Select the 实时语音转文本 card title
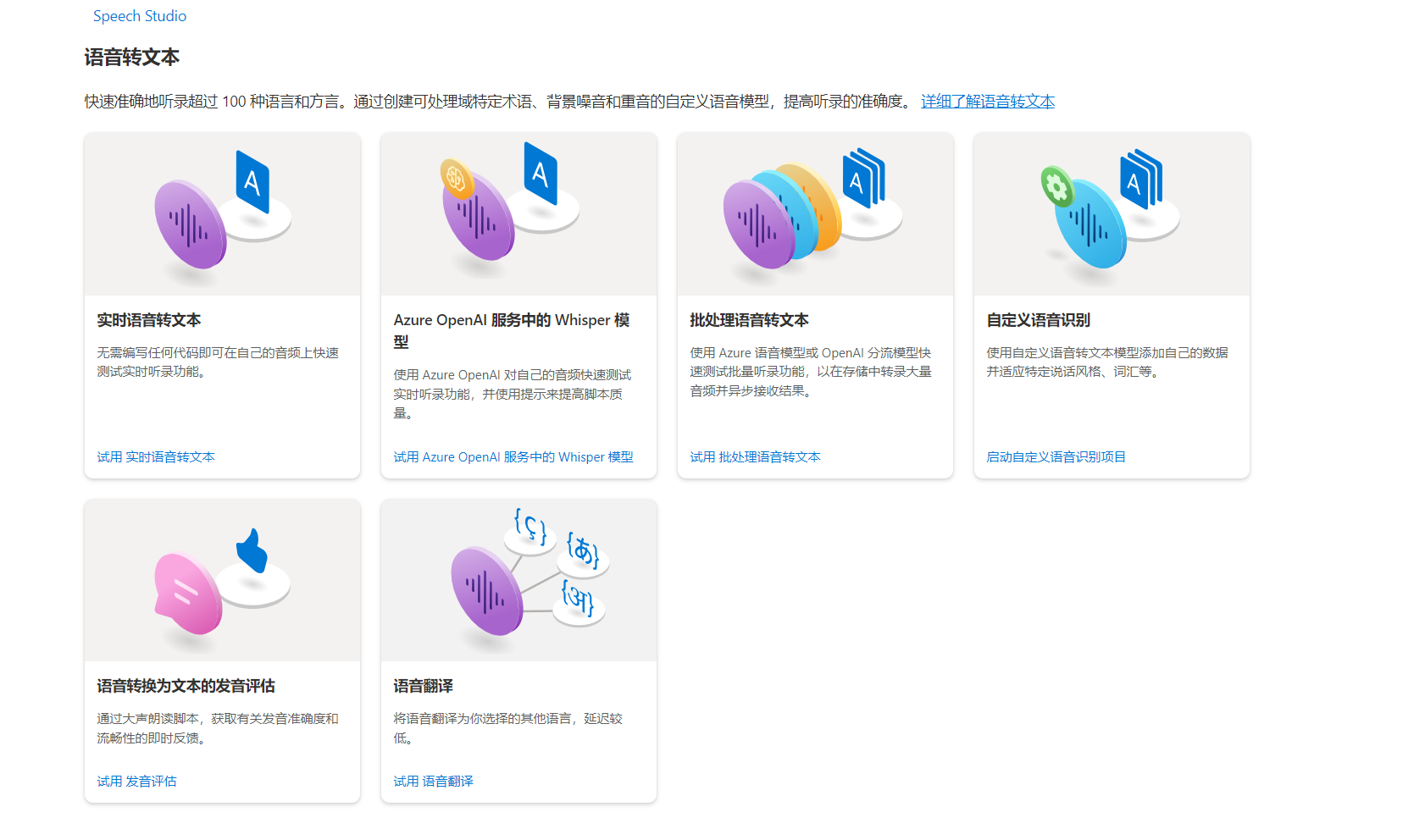The image size is (1425, 840). [x=149, y=320]
